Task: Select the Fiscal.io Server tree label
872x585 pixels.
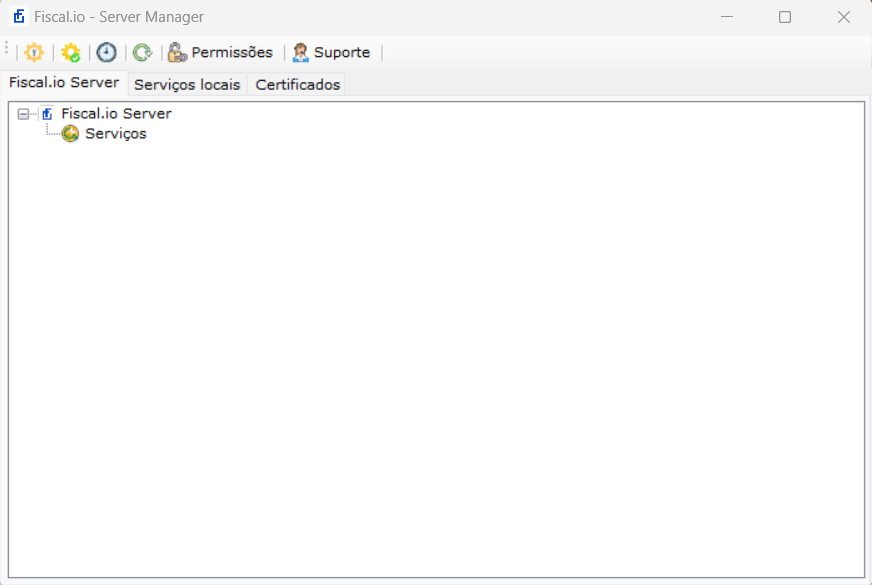Action: [x=116, y=113]
